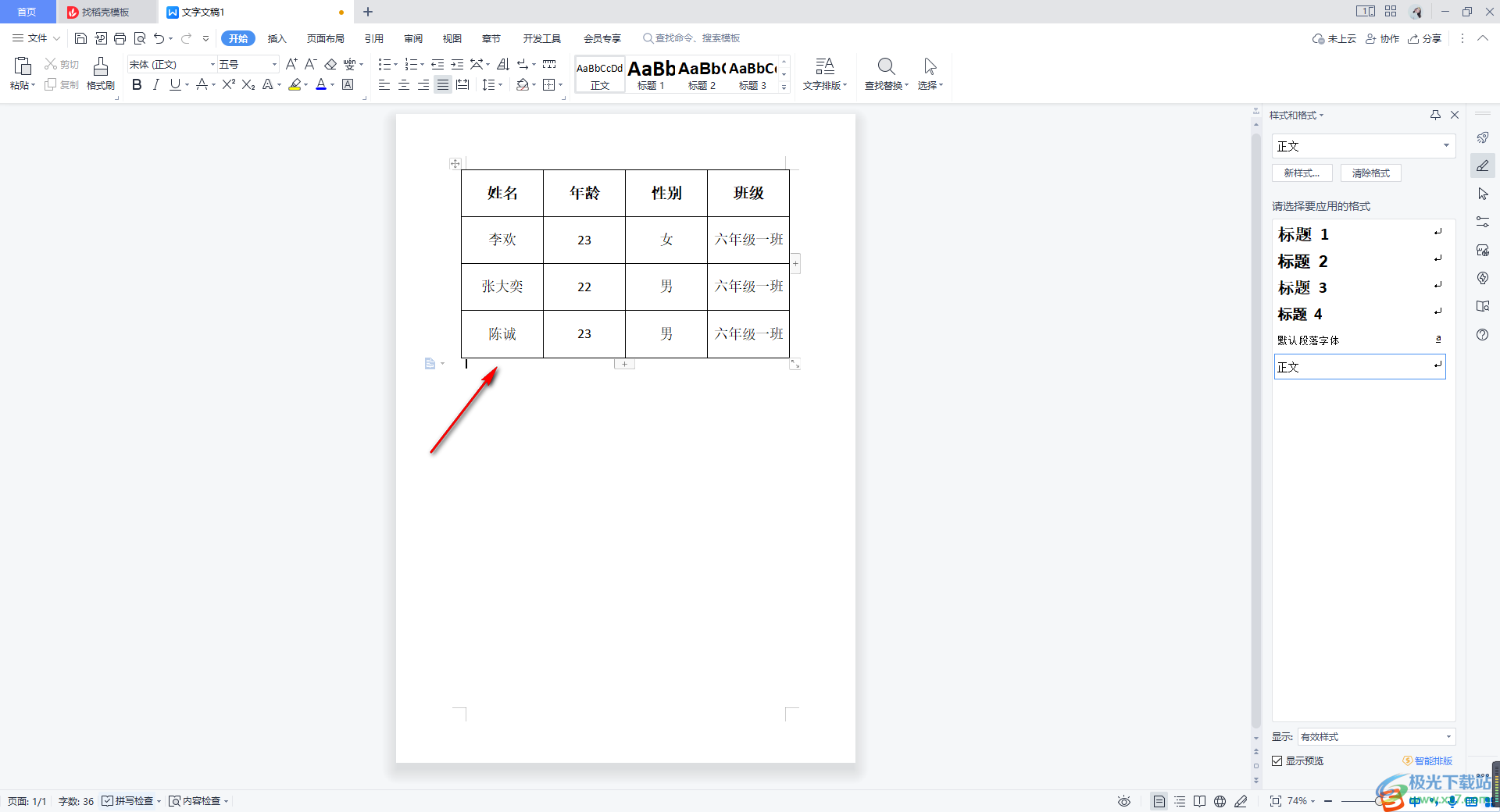The image size is (1500, 812).
Task: Switch to References (引用) tab
Action: click(x=374, y=38)
